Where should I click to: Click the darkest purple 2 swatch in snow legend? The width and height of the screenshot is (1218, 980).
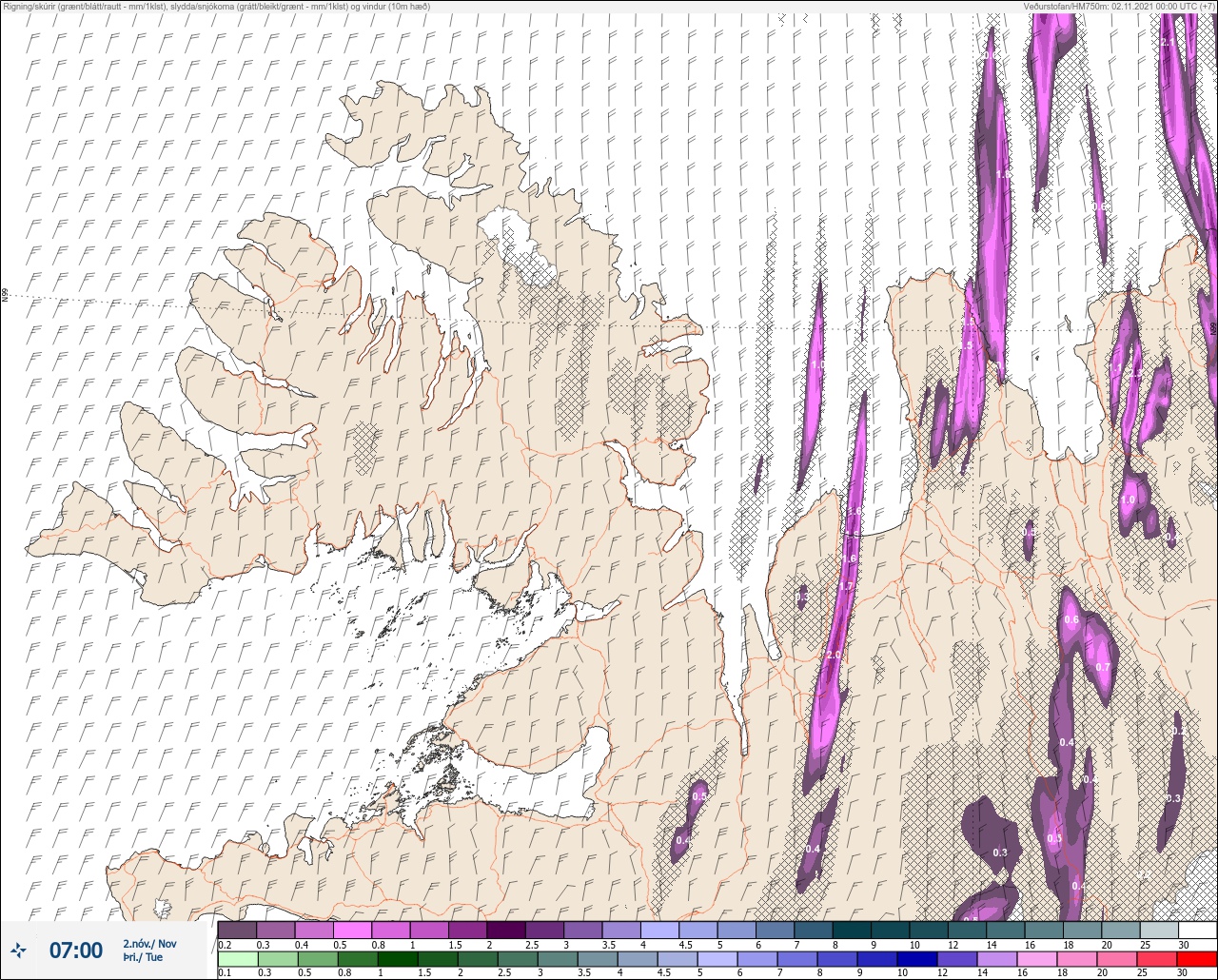505,930
